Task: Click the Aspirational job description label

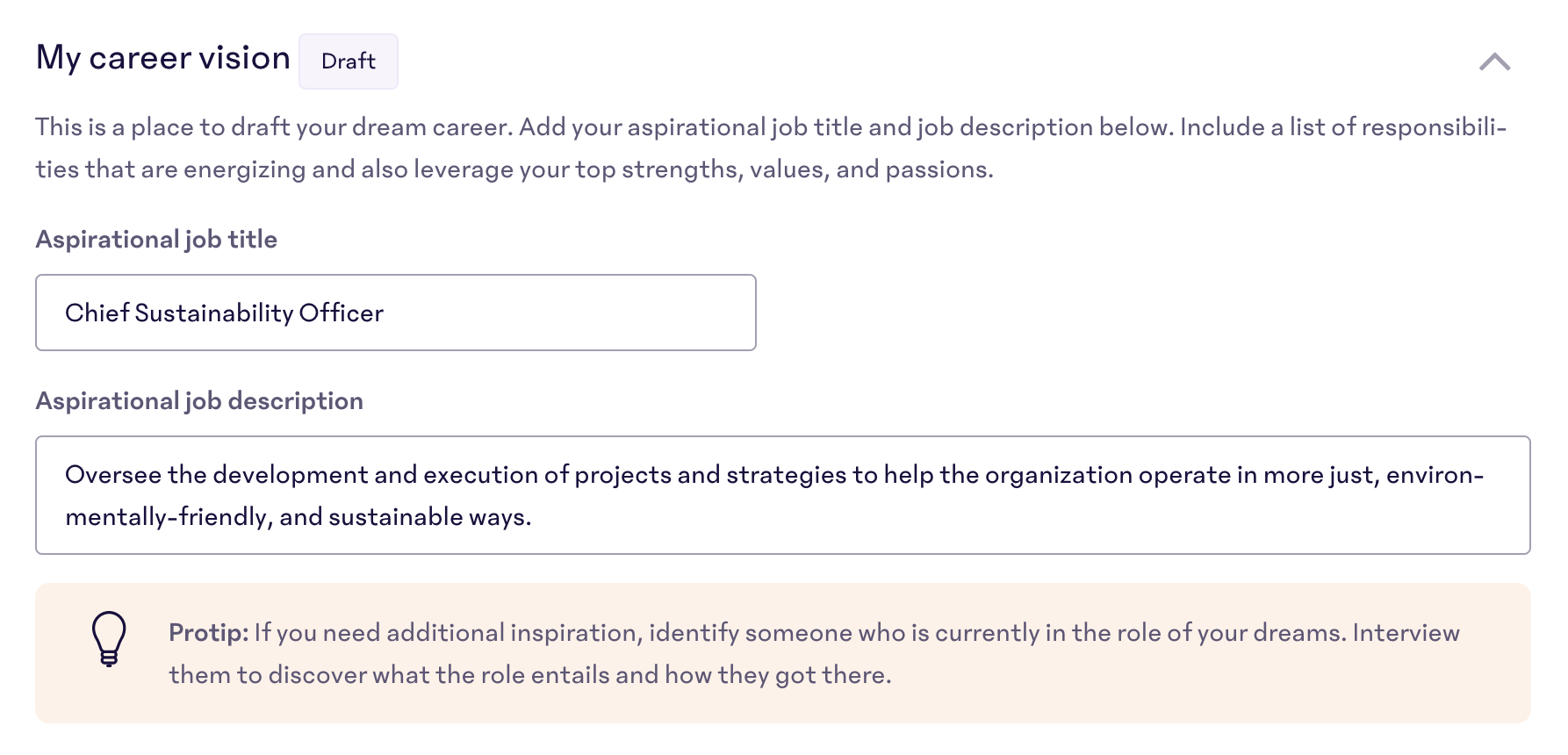Action: 199,401
